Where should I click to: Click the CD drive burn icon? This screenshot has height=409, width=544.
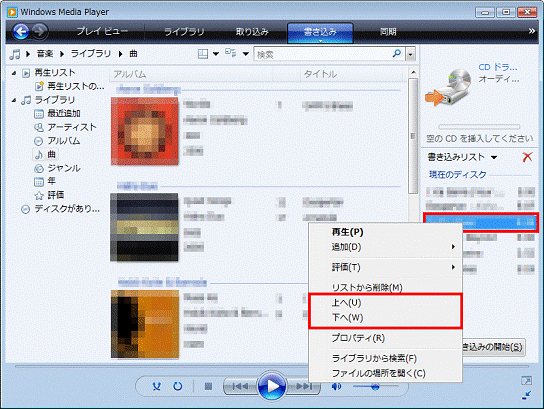click(x=448, y=88)
